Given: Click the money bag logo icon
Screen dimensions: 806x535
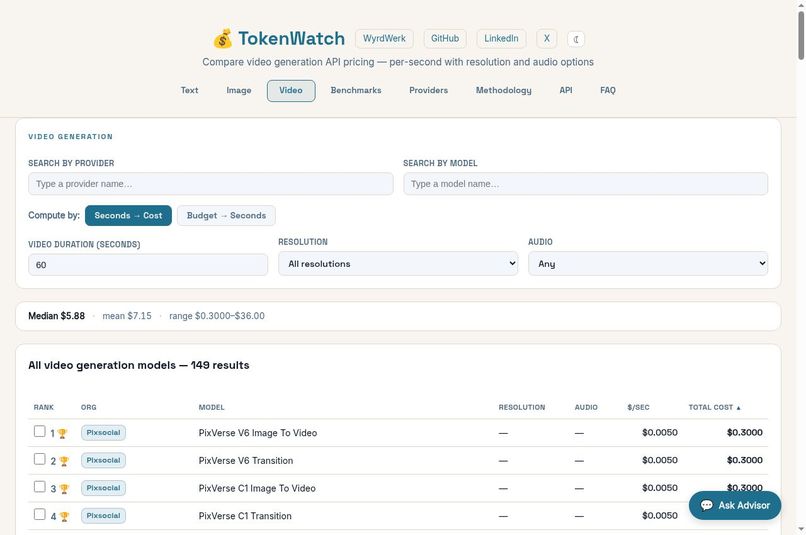Looking at the screenshot, I should coord(223,39).
